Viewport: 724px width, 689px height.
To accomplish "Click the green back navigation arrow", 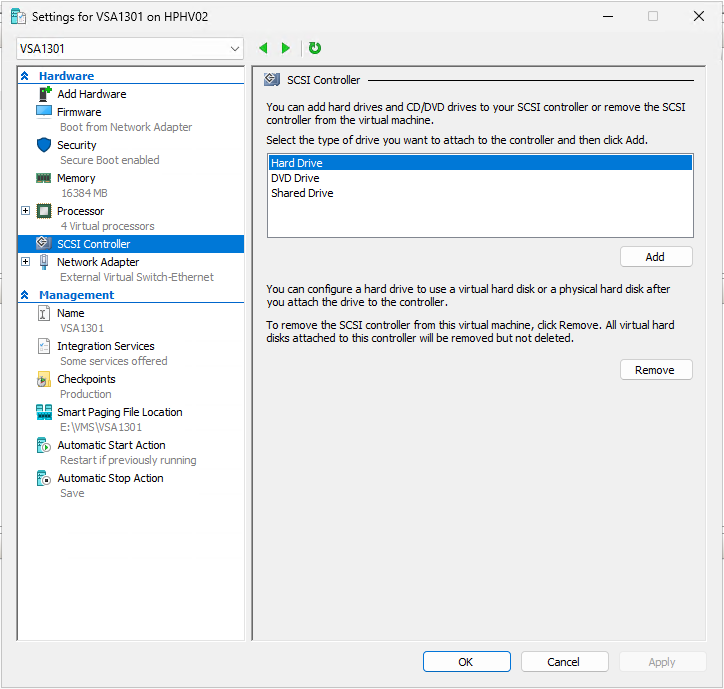I will 264,48.
